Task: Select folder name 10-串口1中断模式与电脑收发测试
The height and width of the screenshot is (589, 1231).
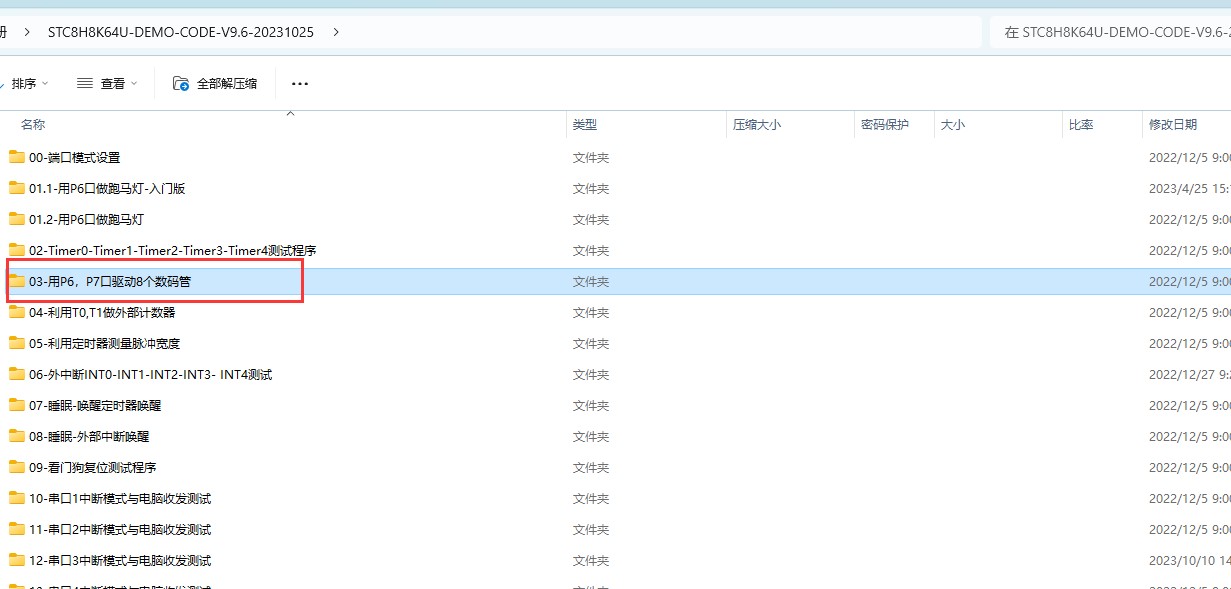Action: pos(120,498)
